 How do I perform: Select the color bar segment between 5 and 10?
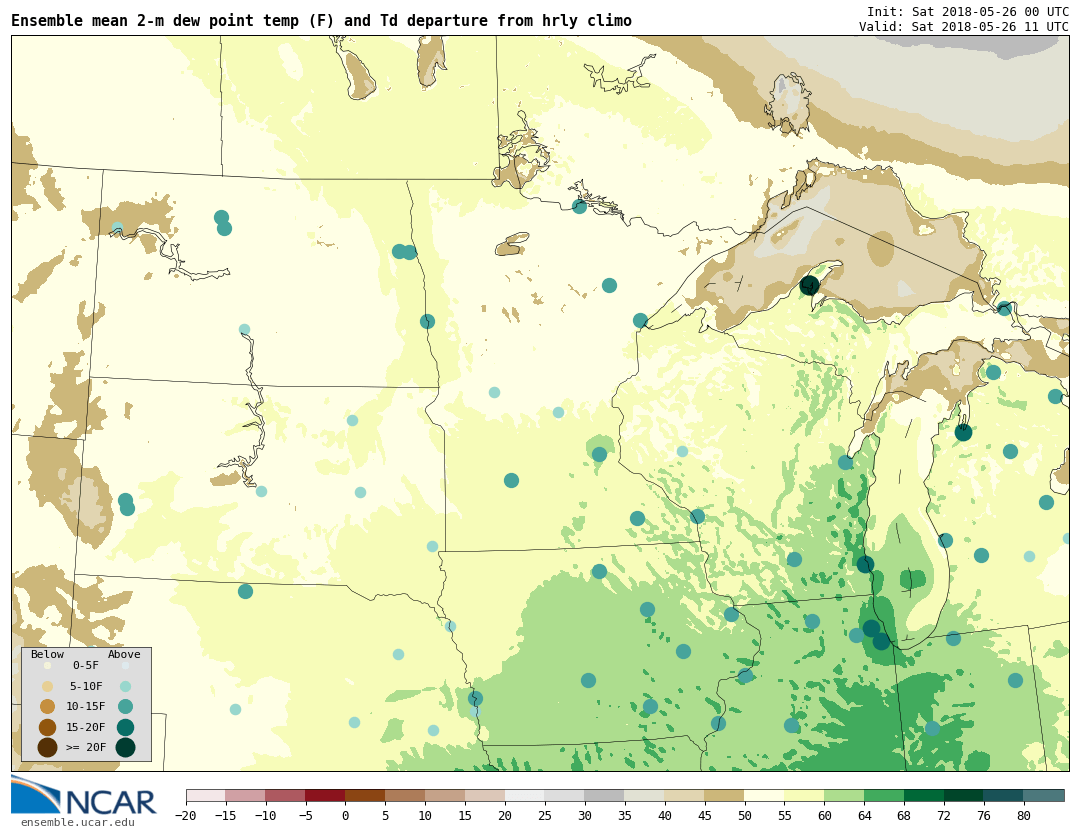click(406, 796)
